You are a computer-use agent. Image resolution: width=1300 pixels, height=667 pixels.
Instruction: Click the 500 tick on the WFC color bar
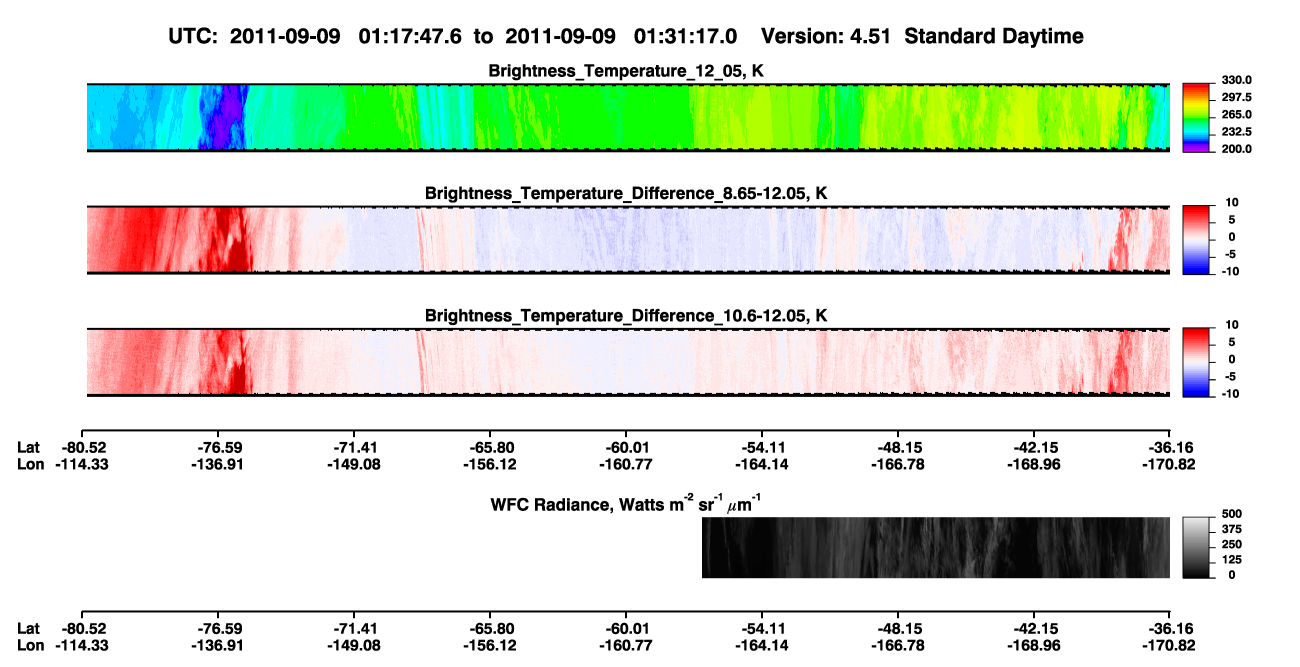(1233, 513)
